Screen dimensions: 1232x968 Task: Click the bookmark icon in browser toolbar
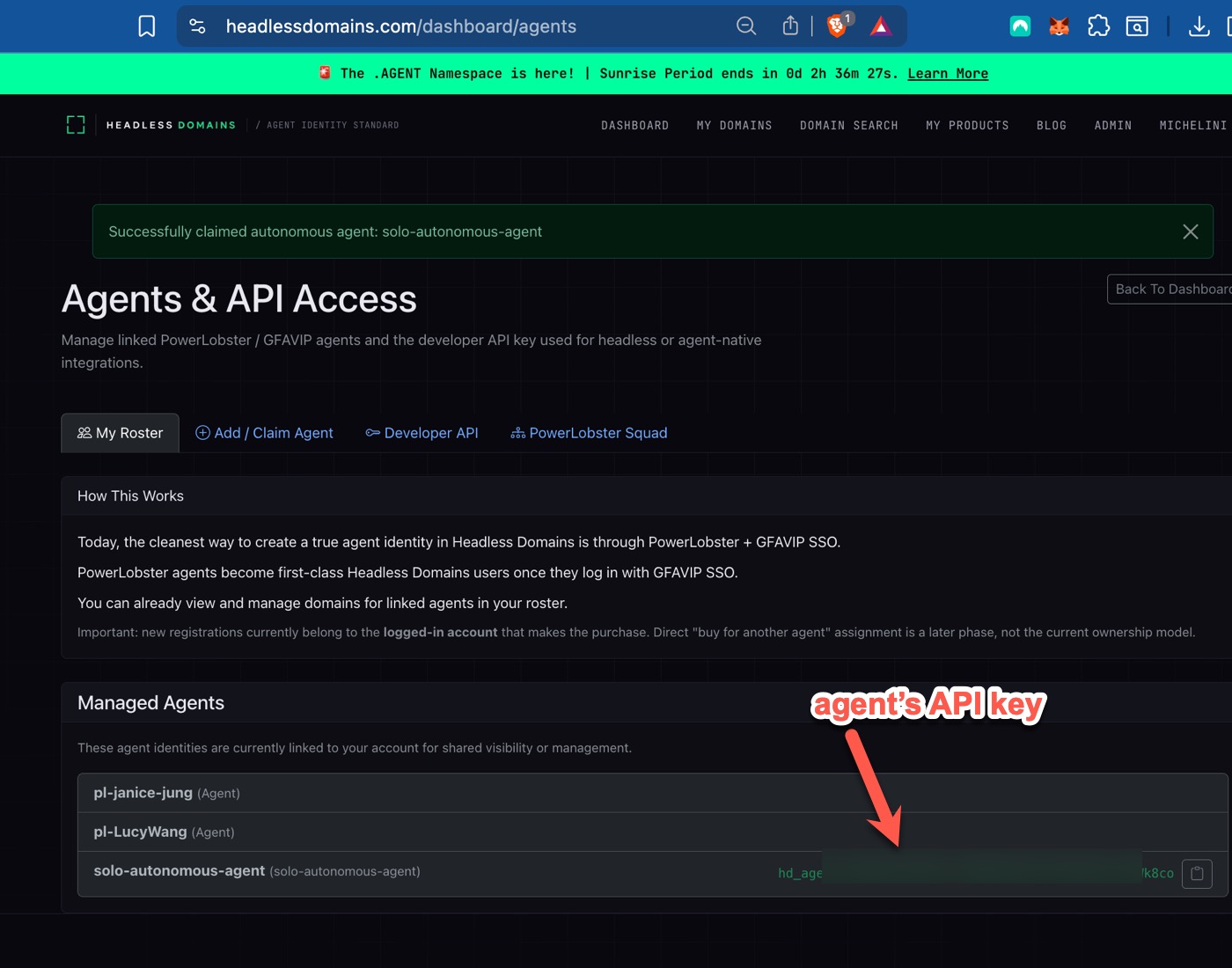pyautogui.click(x=147, y=26)
